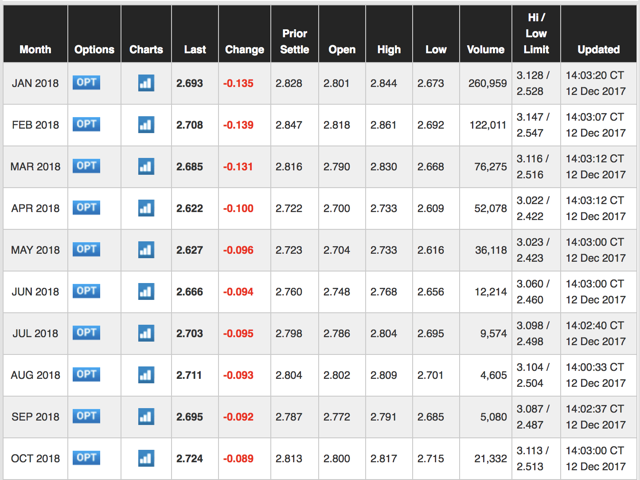The height and width of the screenshot is (480, 640).
Task: View options for OCT 2018 contract
Action: [86, 458]
